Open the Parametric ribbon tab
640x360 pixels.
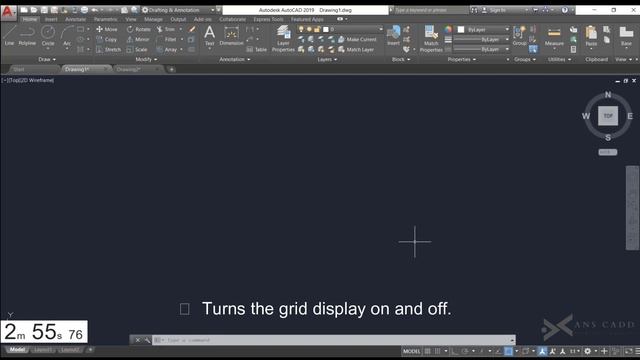pyautogui.click(x=105, y=19)
